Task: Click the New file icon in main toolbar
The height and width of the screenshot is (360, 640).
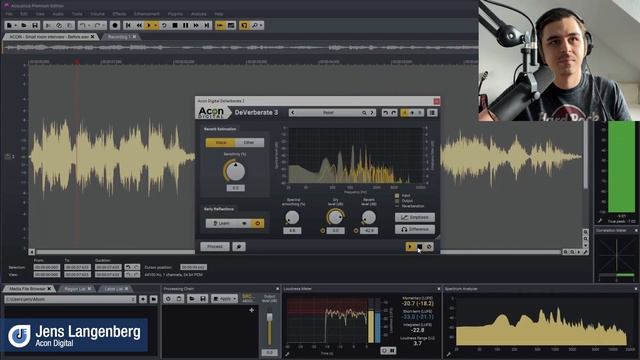Action: click(9, 25)
